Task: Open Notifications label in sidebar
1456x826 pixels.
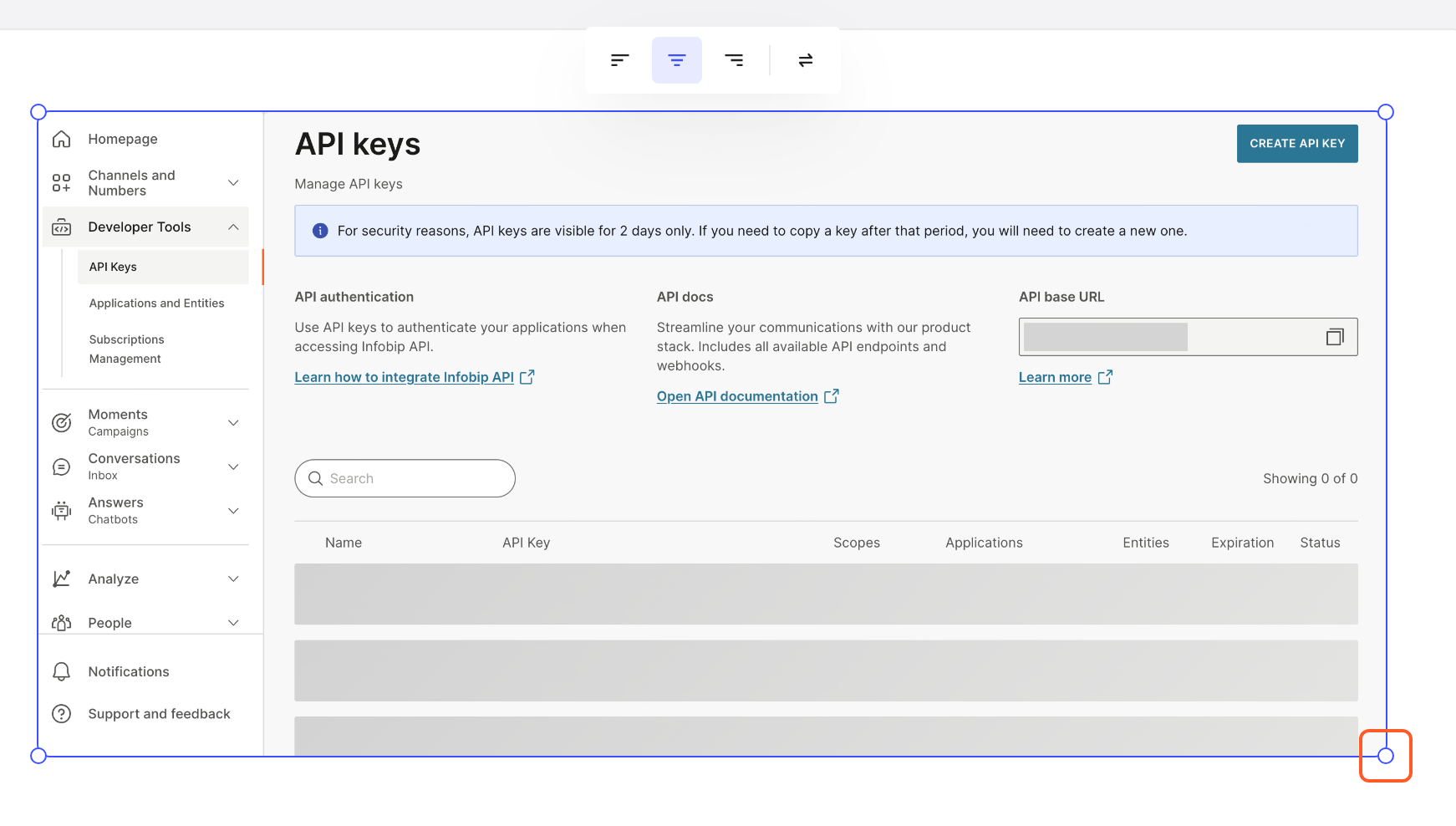Action: click(129, 671)
